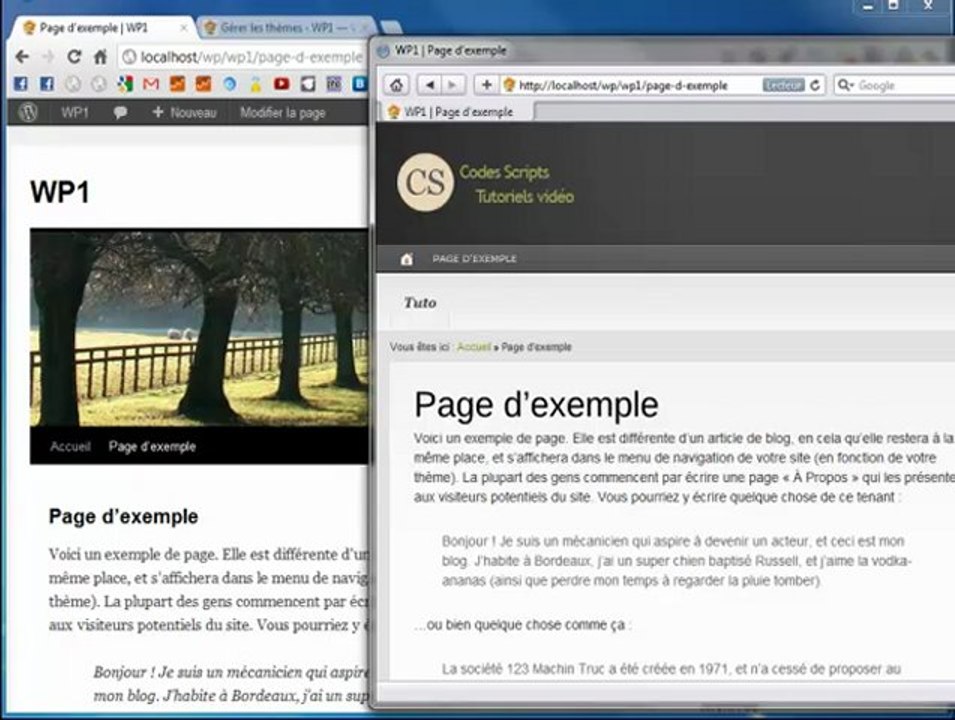Open the YouTube bookmark in Chrome
The width and height of the screenshot is (955, 720).
click(x=281, y=83)
